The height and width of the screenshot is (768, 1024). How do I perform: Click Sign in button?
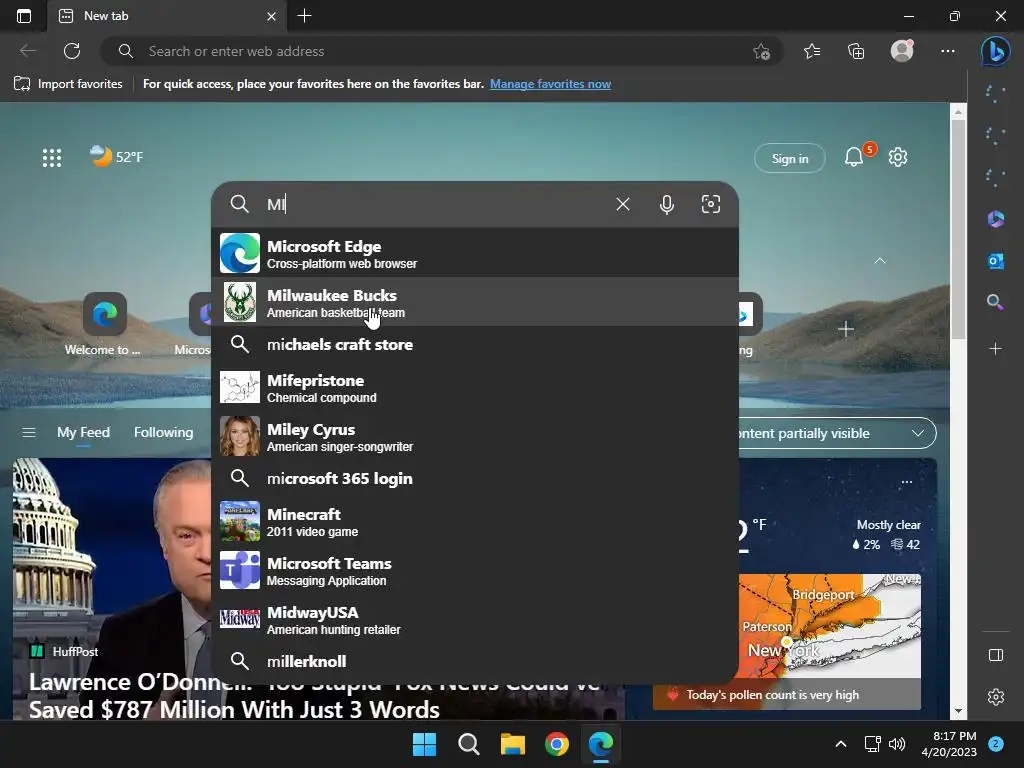(790, 158)
